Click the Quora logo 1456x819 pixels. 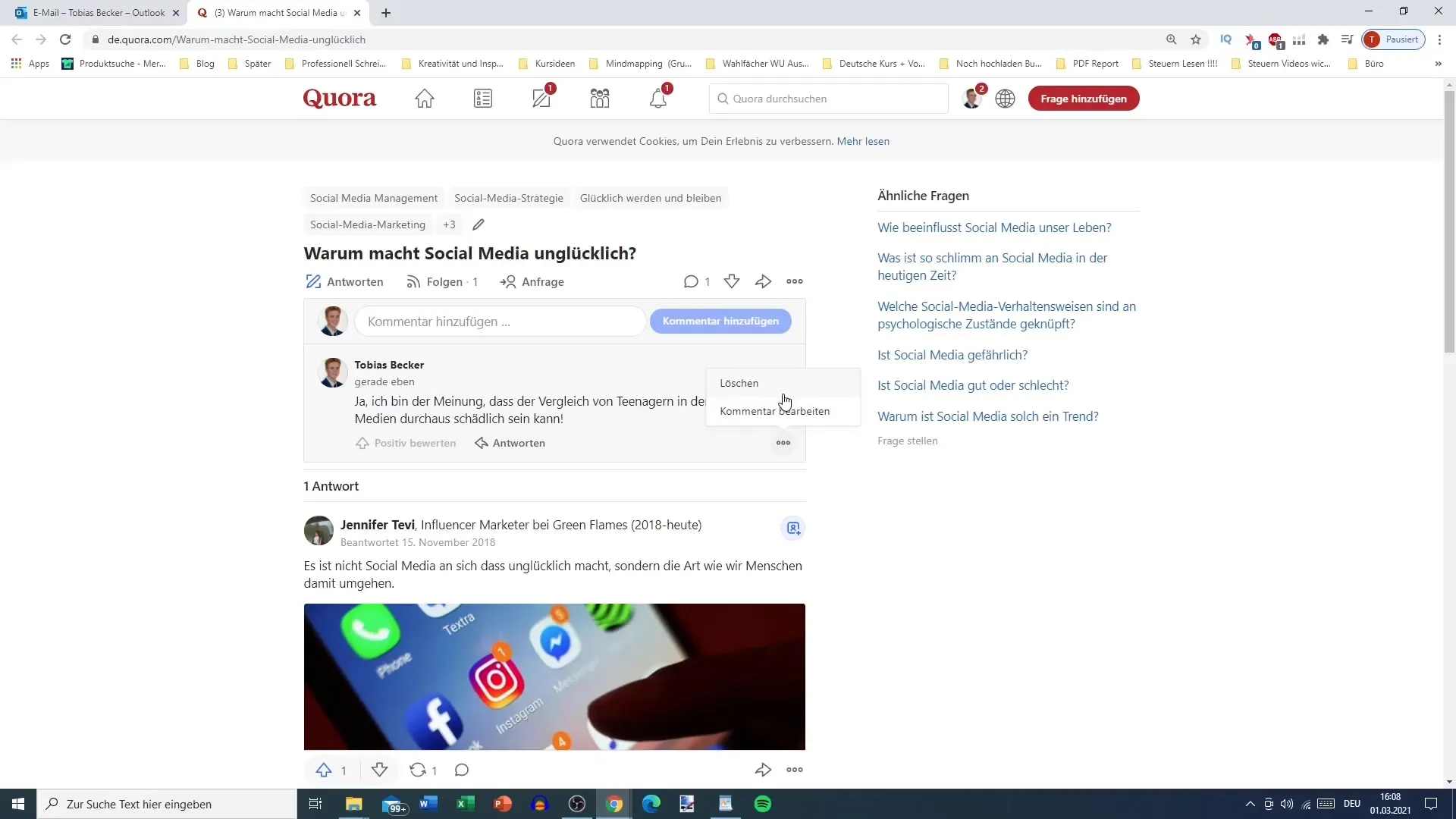pos(340,99)
